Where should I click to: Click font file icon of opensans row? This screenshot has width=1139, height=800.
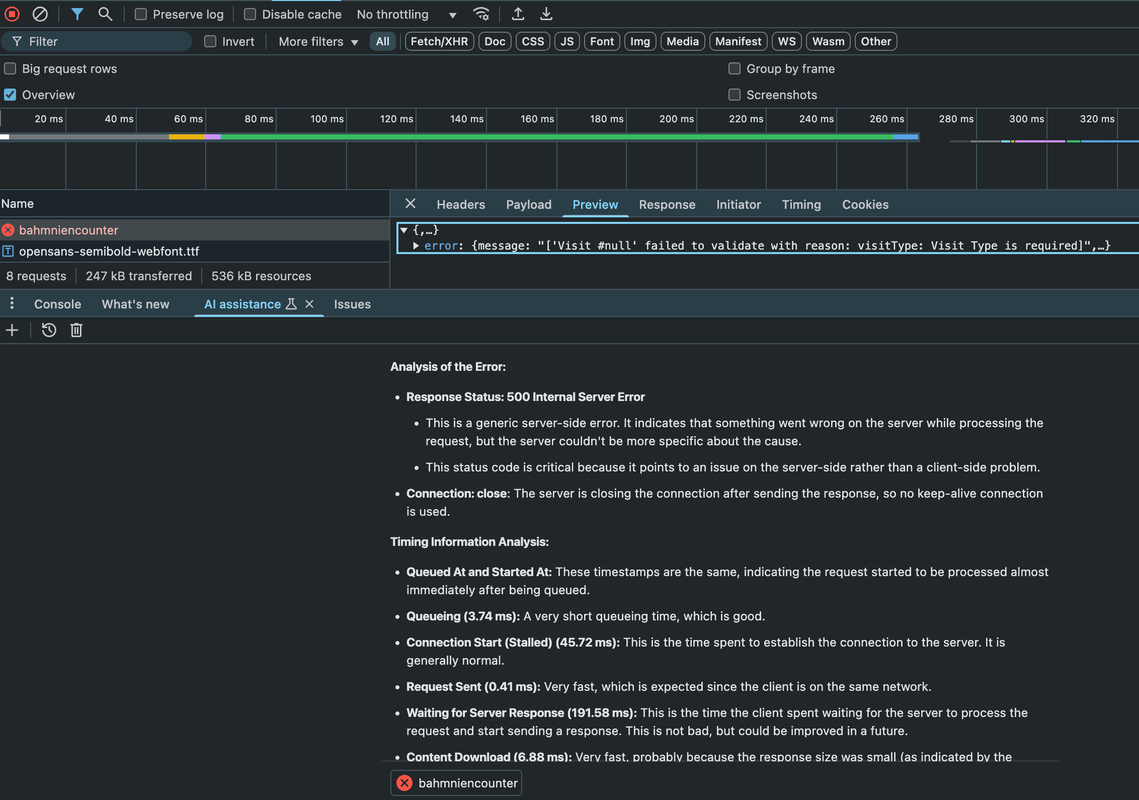[x=8, y=251]
